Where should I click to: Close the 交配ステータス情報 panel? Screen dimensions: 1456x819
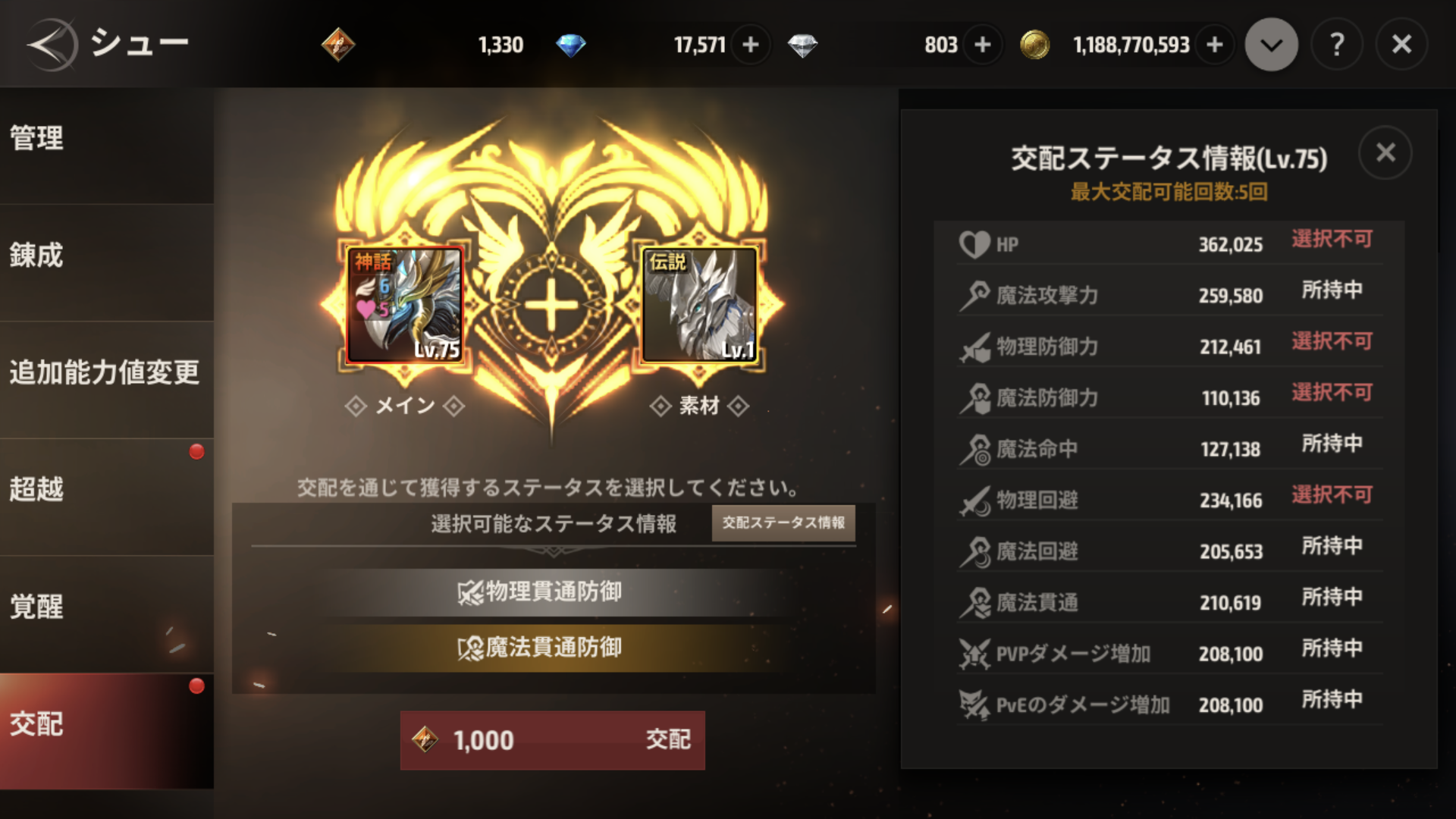(1385, 152)
